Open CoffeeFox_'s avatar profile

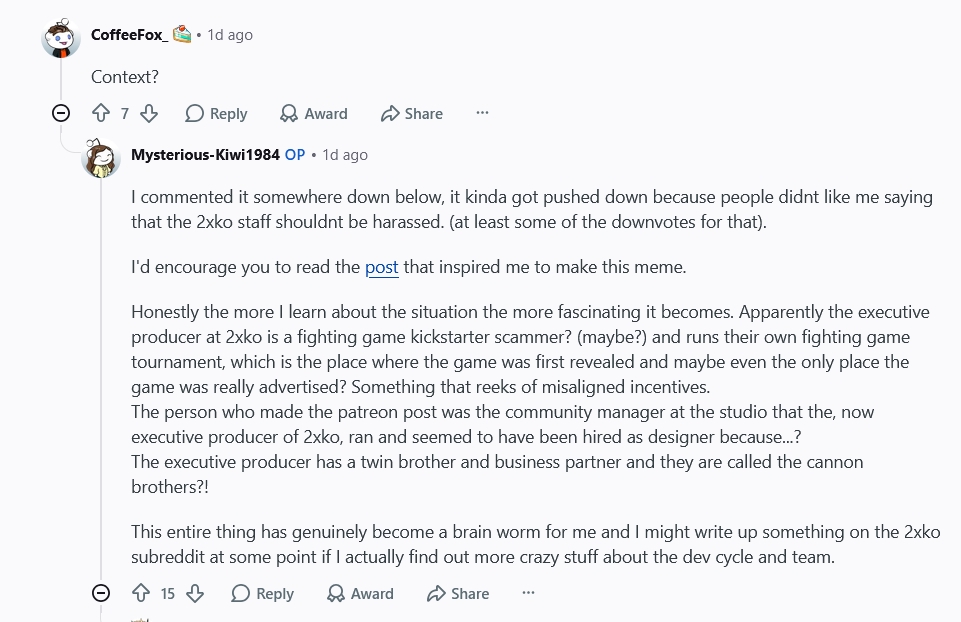click(x=61, y=38)
